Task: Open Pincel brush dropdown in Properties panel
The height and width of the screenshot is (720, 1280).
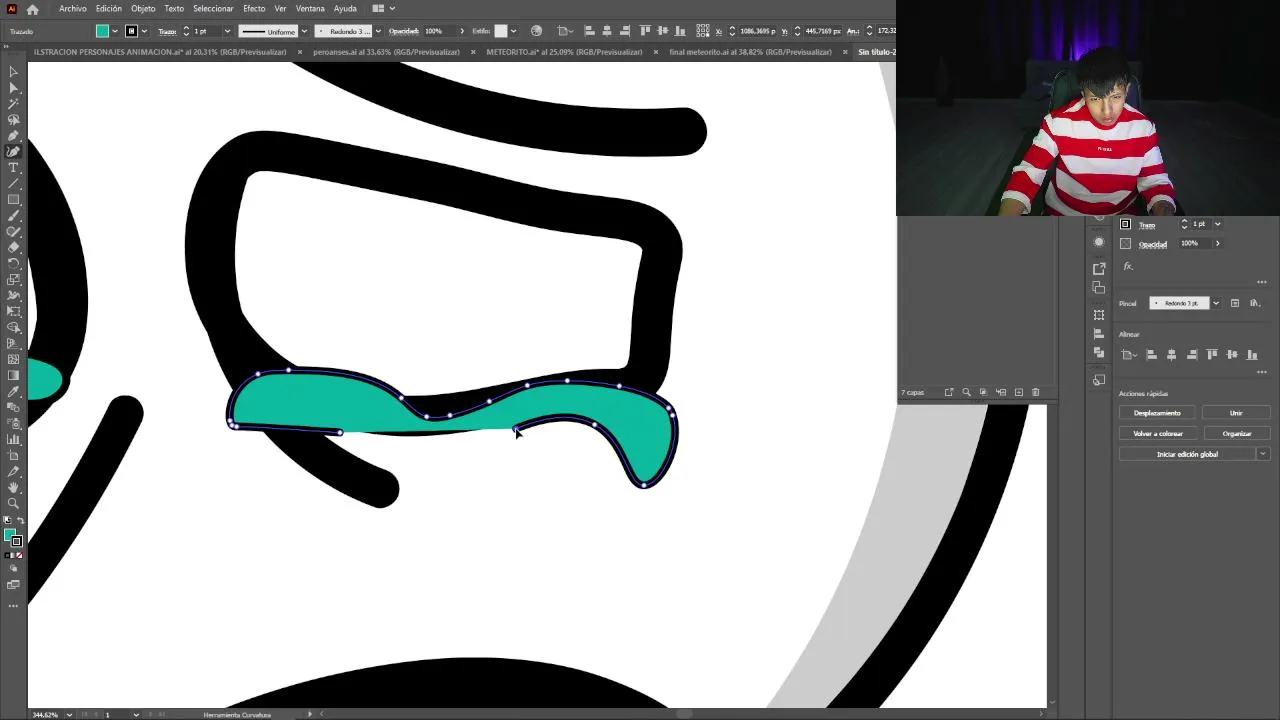Action: point(1216,303)
